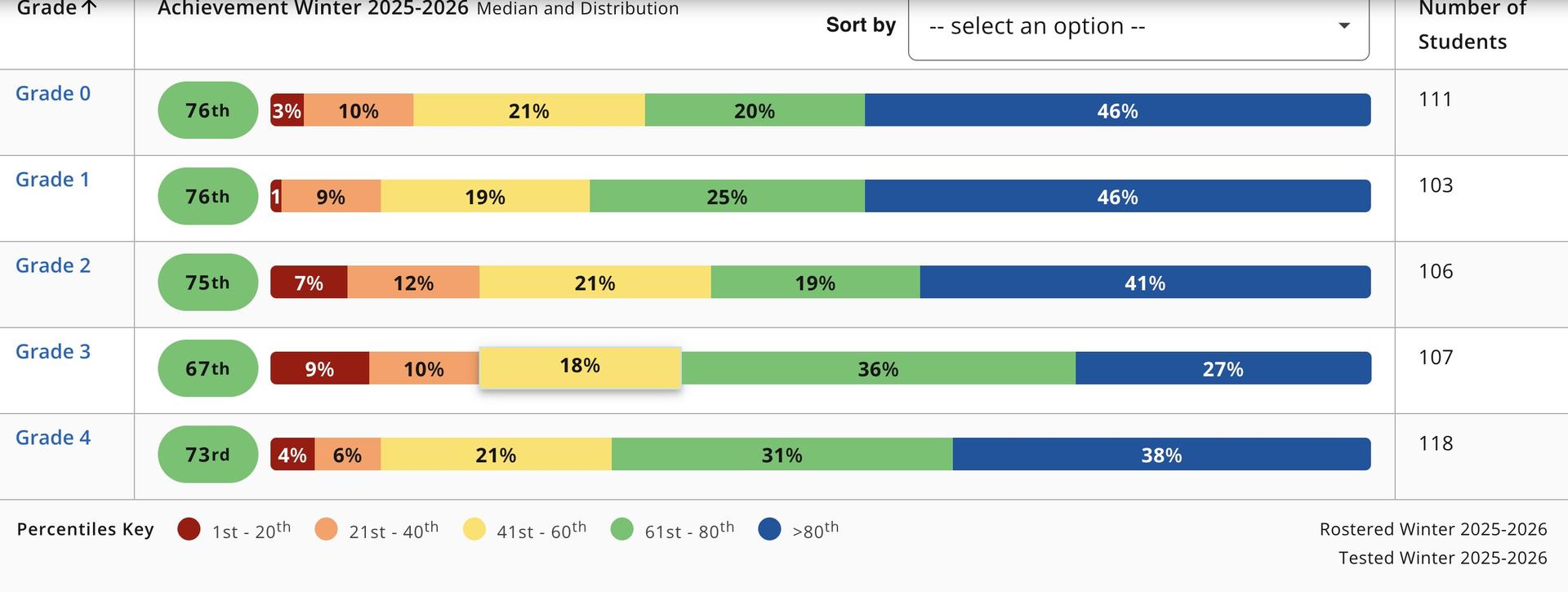The image size is (1568, 592).
Task: Open the Grade 1 link
Action: [53, 180]
